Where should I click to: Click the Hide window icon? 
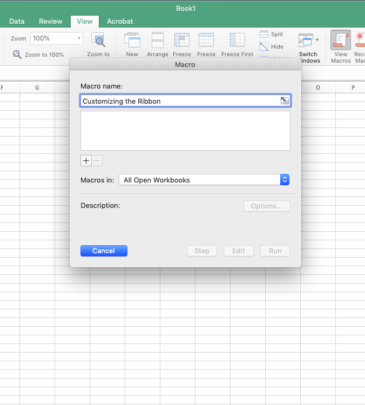pyautogui.click(x=264, y=47)
